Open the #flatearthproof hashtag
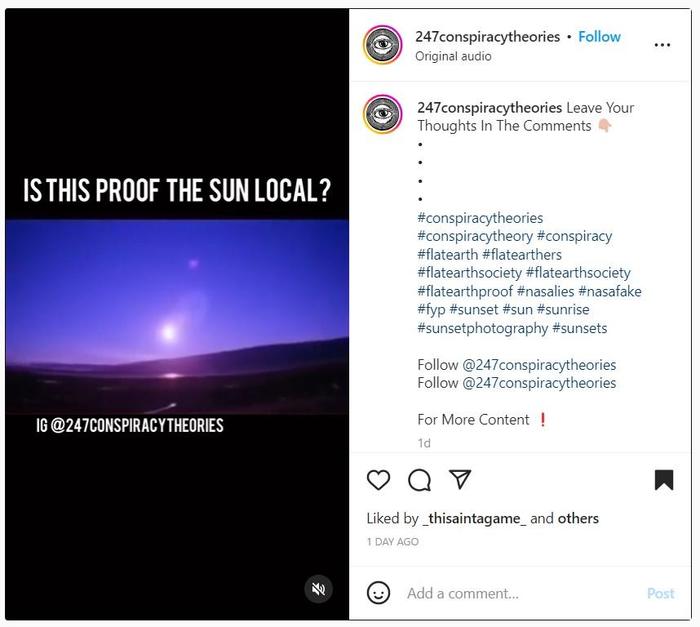Viewport: 700px width, 627px height. coord(465,291)
